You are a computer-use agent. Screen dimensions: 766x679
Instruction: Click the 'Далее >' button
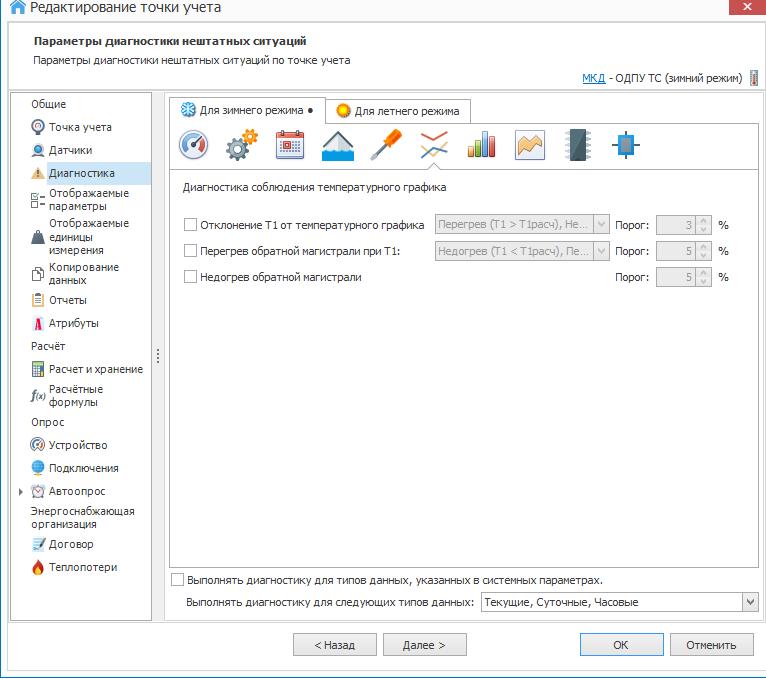click(423, 645)
